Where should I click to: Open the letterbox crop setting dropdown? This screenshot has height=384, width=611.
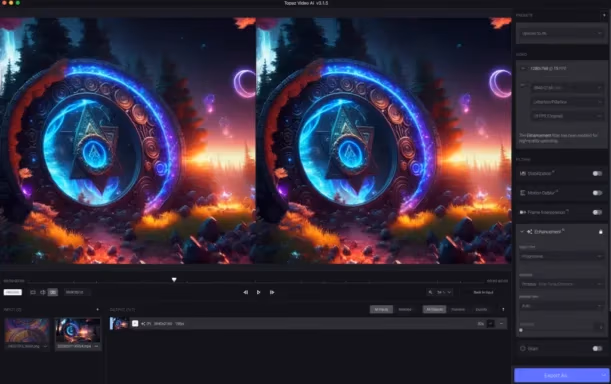tap(567, 102)
